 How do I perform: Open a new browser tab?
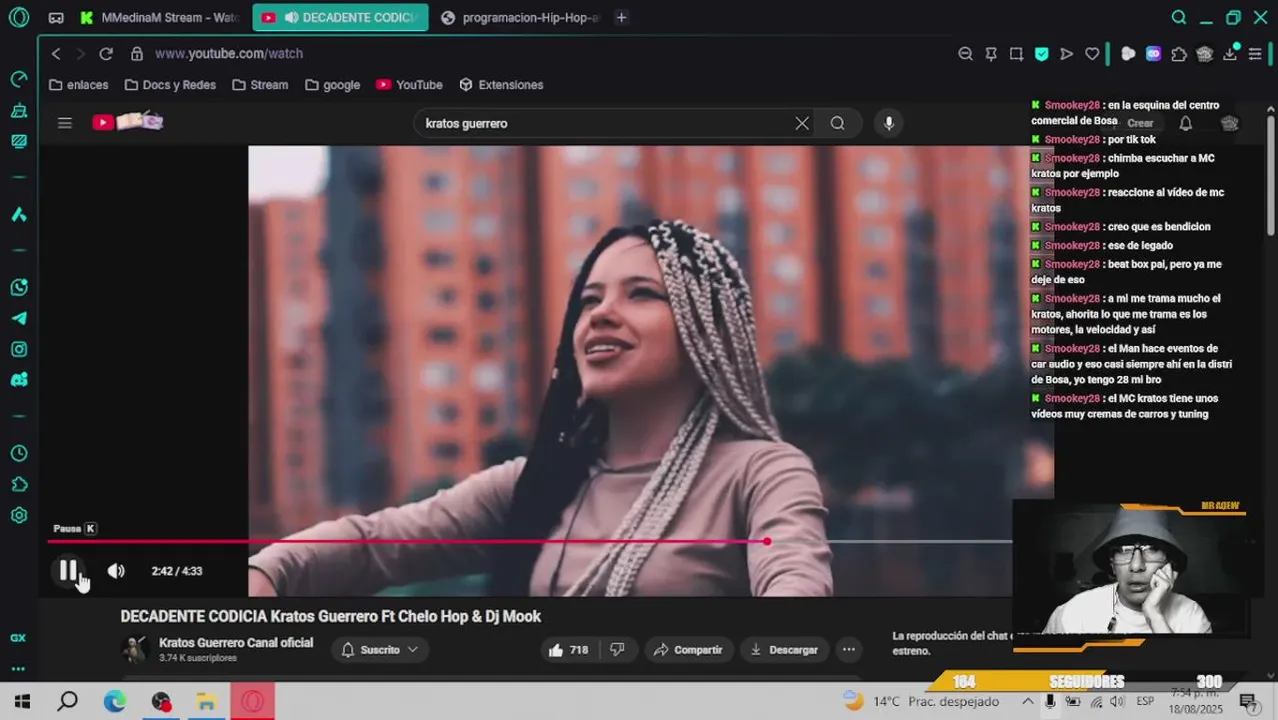pyautogui.click(x=621, y=17)
